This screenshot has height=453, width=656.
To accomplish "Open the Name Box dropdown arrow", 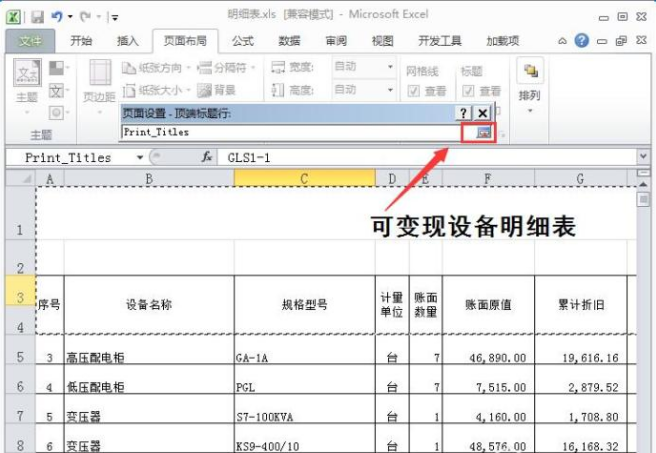I will 140,158.
